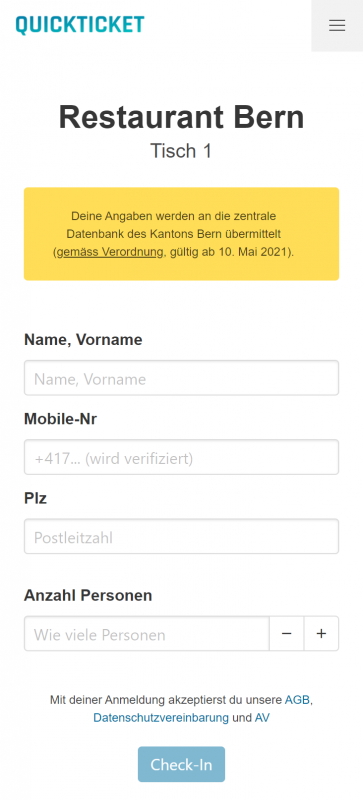Open the AV link
Image resolution: width=363 pixels, height=800 pixels.
262,717
